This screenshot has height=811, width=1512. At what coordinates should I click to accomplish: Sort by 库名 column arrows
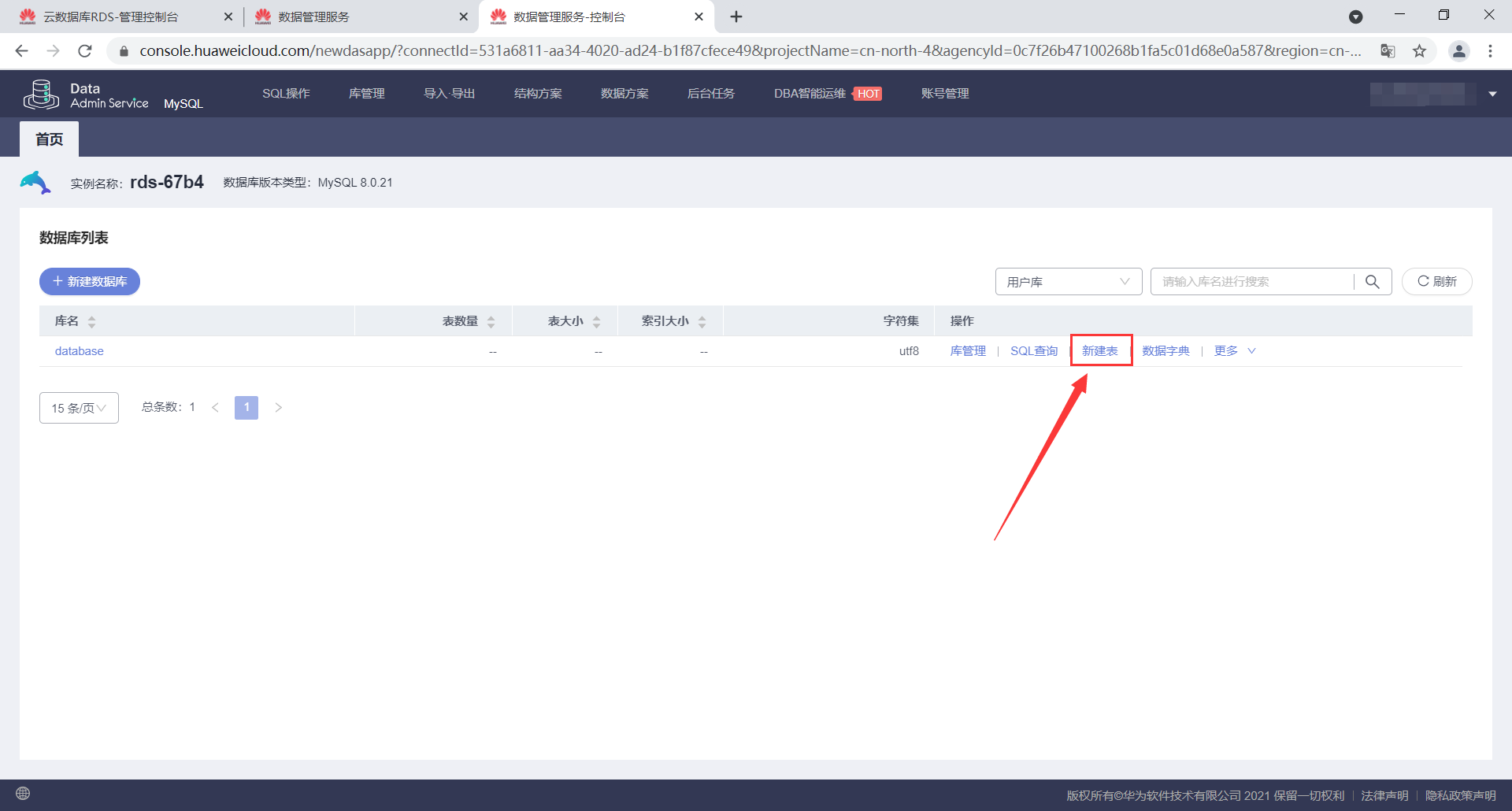[x=91, y=321]
